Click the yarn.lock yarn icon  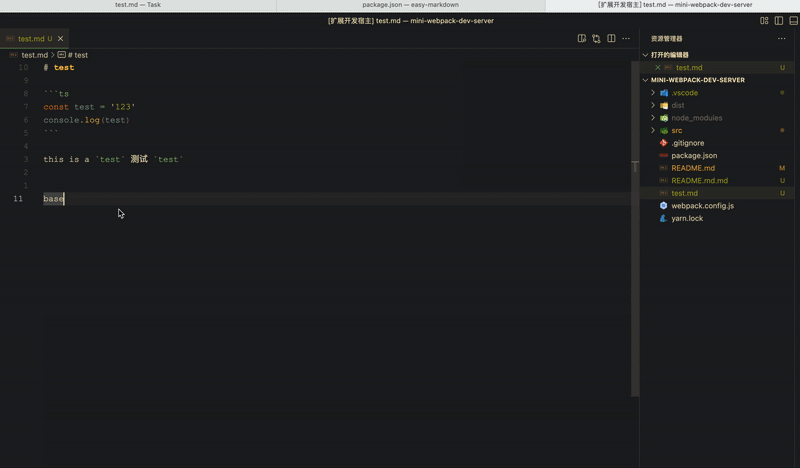coord(664,218)
